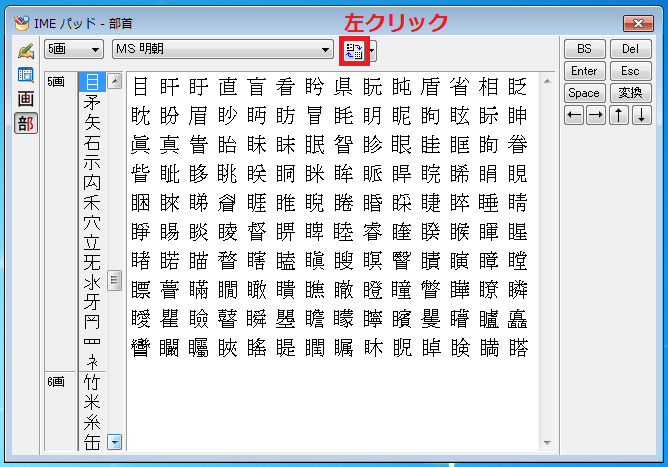Open dropdown arrow next to view toggle
Screen dimensions: 668x467
tap(373, 51)
